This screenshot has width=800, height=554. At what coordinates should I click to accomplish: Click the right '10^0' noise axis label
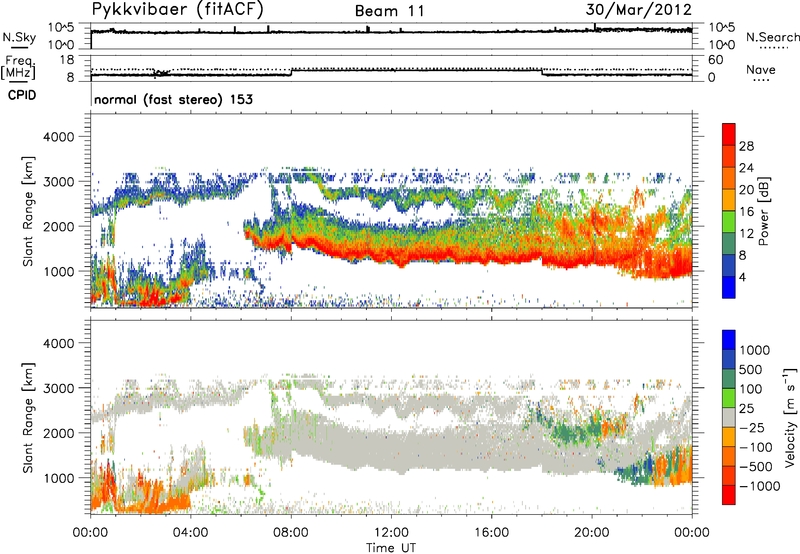[x=721, y=45]
